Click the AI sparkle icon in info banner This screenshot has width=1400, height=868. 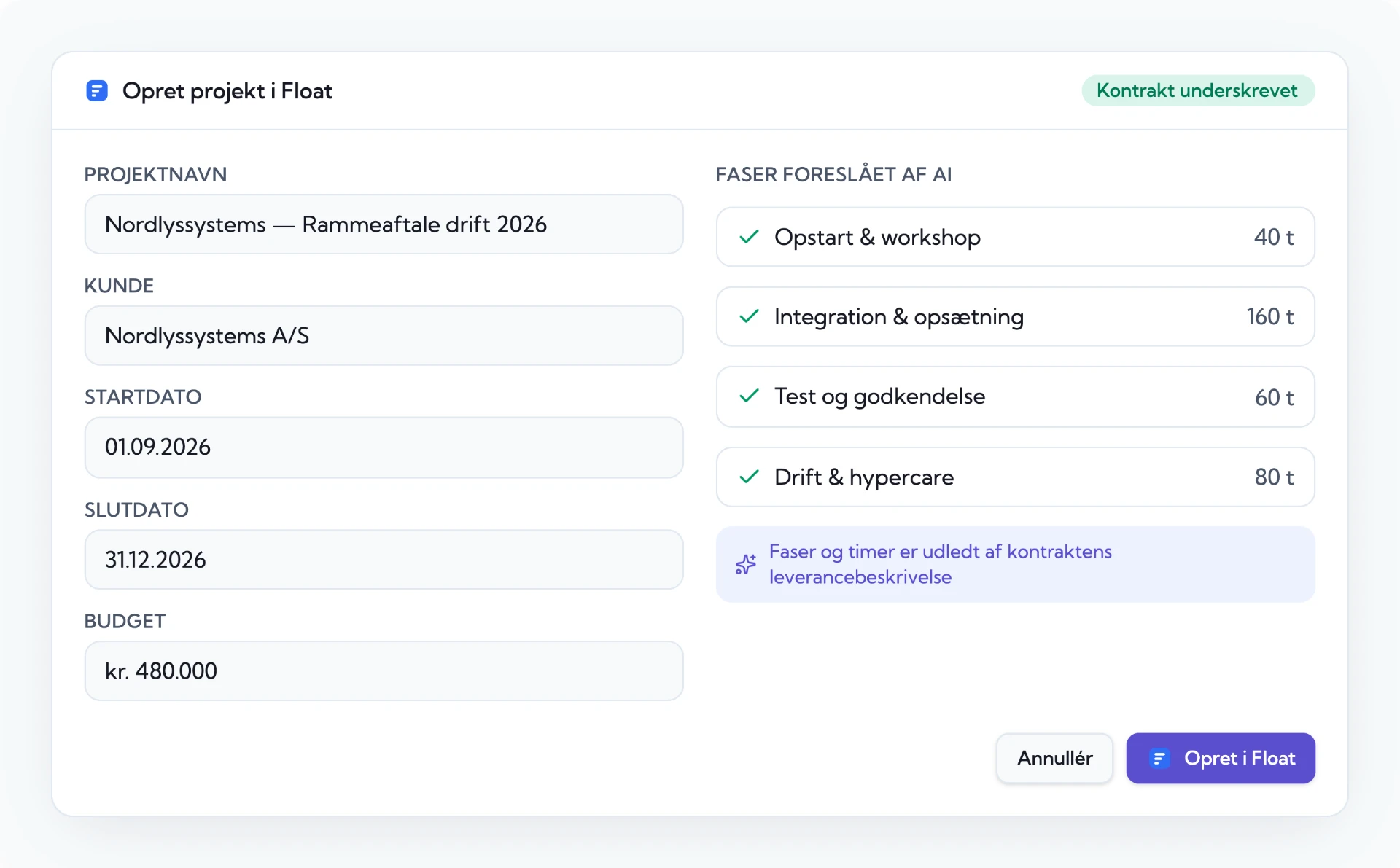[746, 565]
